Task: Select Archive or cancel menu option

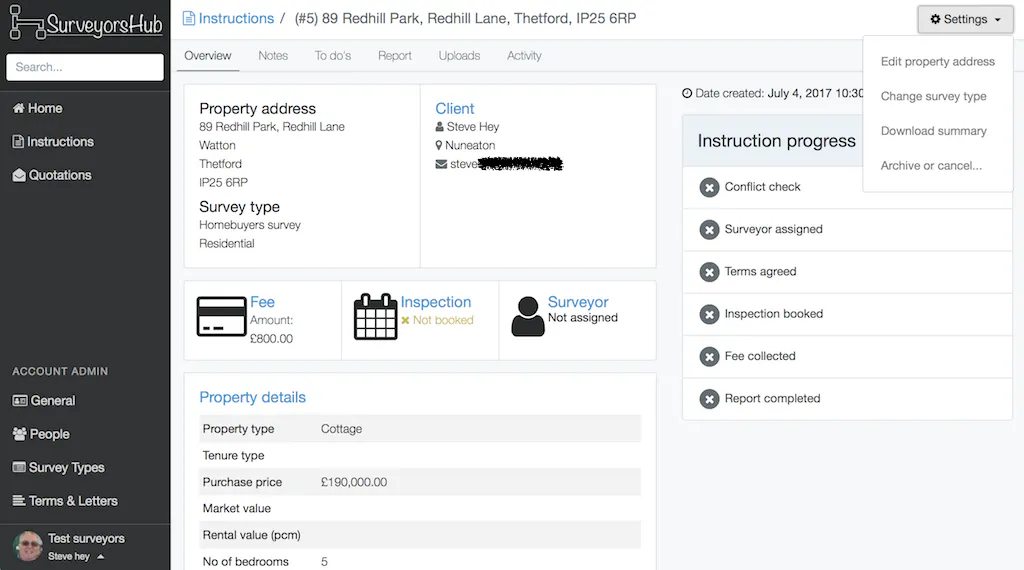Action: [931, 165]
